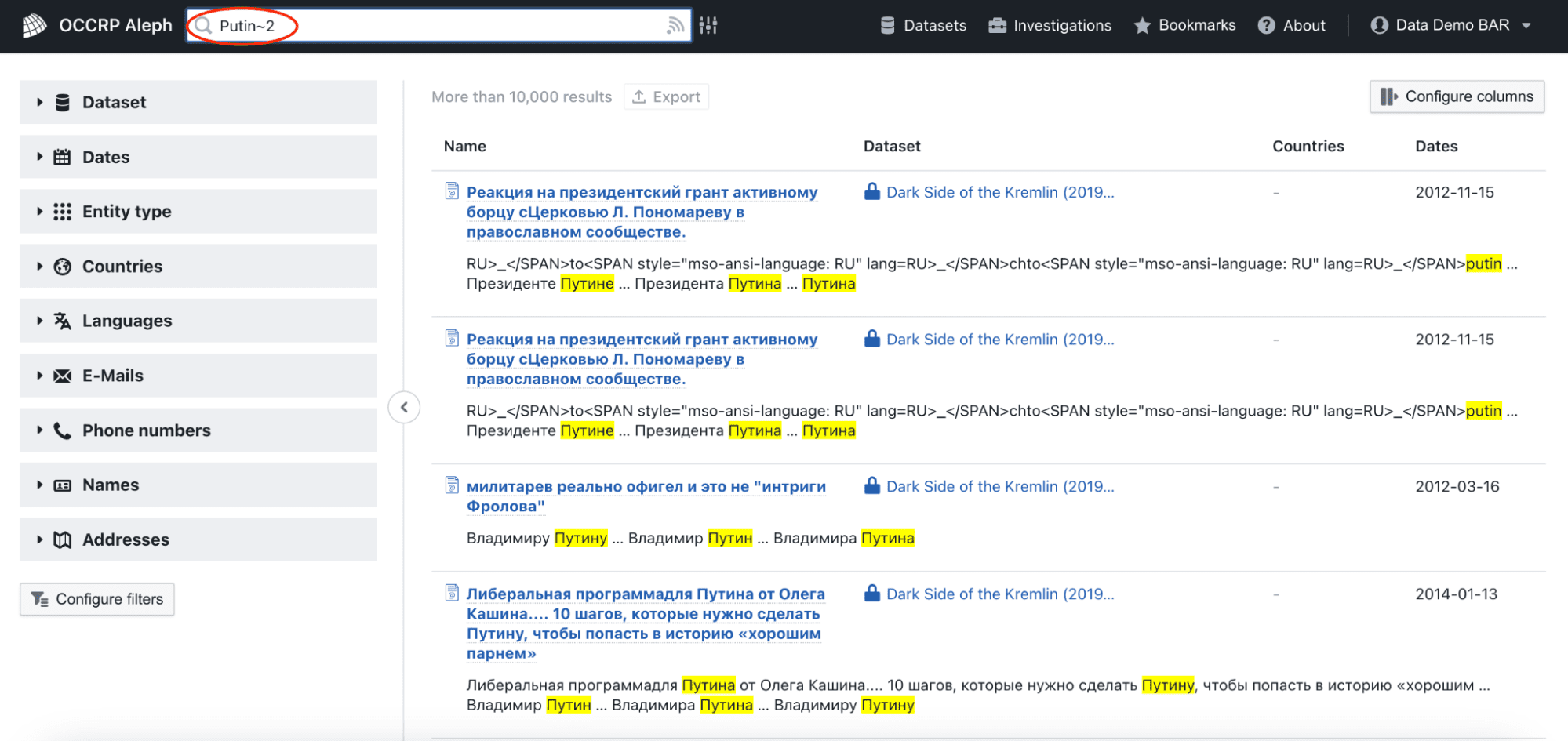The height and width of the screenshot is (741, 1568).
Task: Click the Dataset column header
Action: [x=892, y=146]
